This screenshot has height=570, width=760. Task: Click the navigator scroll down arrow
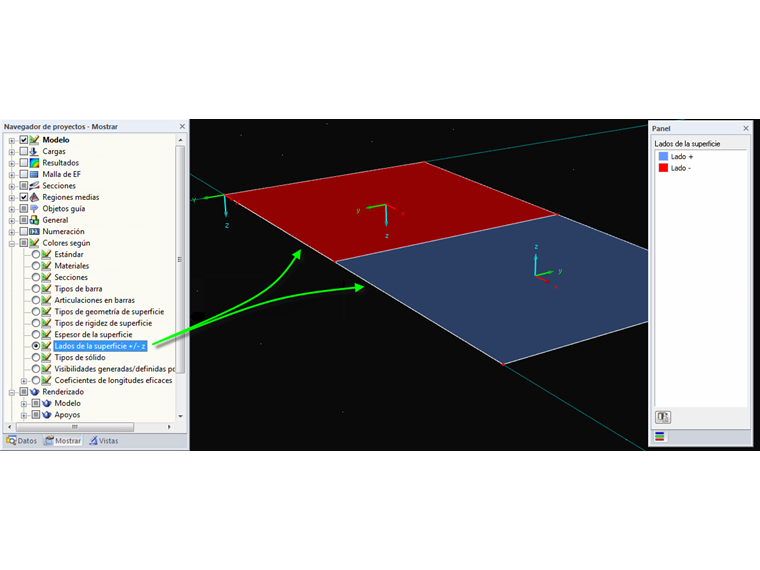coord(180,416)
